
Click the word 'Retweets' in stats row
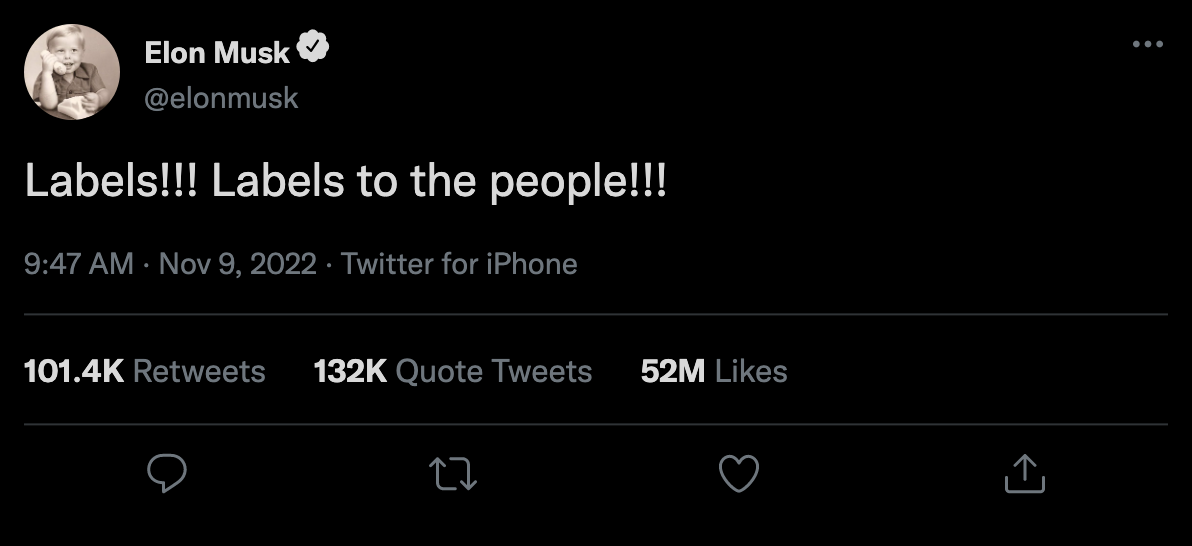tap(199, 372)
